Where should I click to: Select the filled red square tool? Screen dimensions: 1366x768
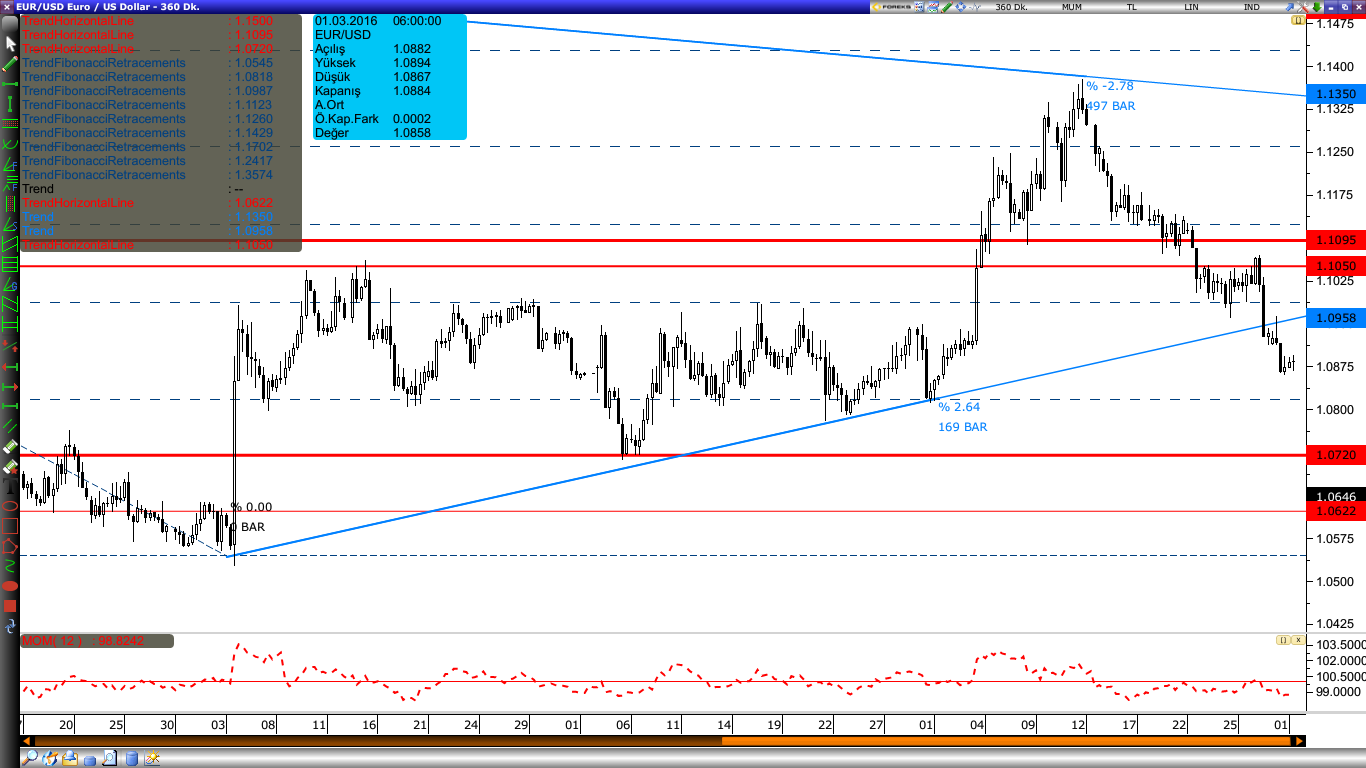[10, 606]
